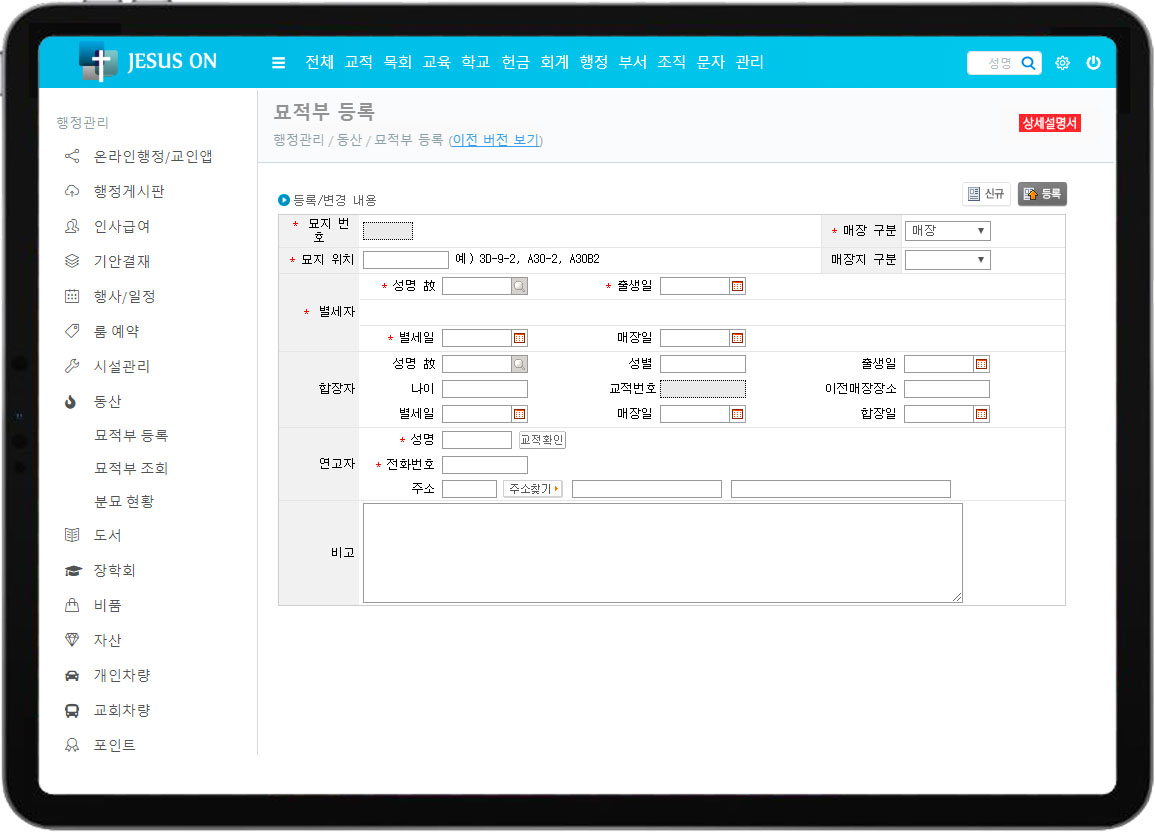Image resolution: width=1155 pixels, height=832 pixels.
Task: Follow the 이전 버전 보기 link
Action: coord(496,140)
